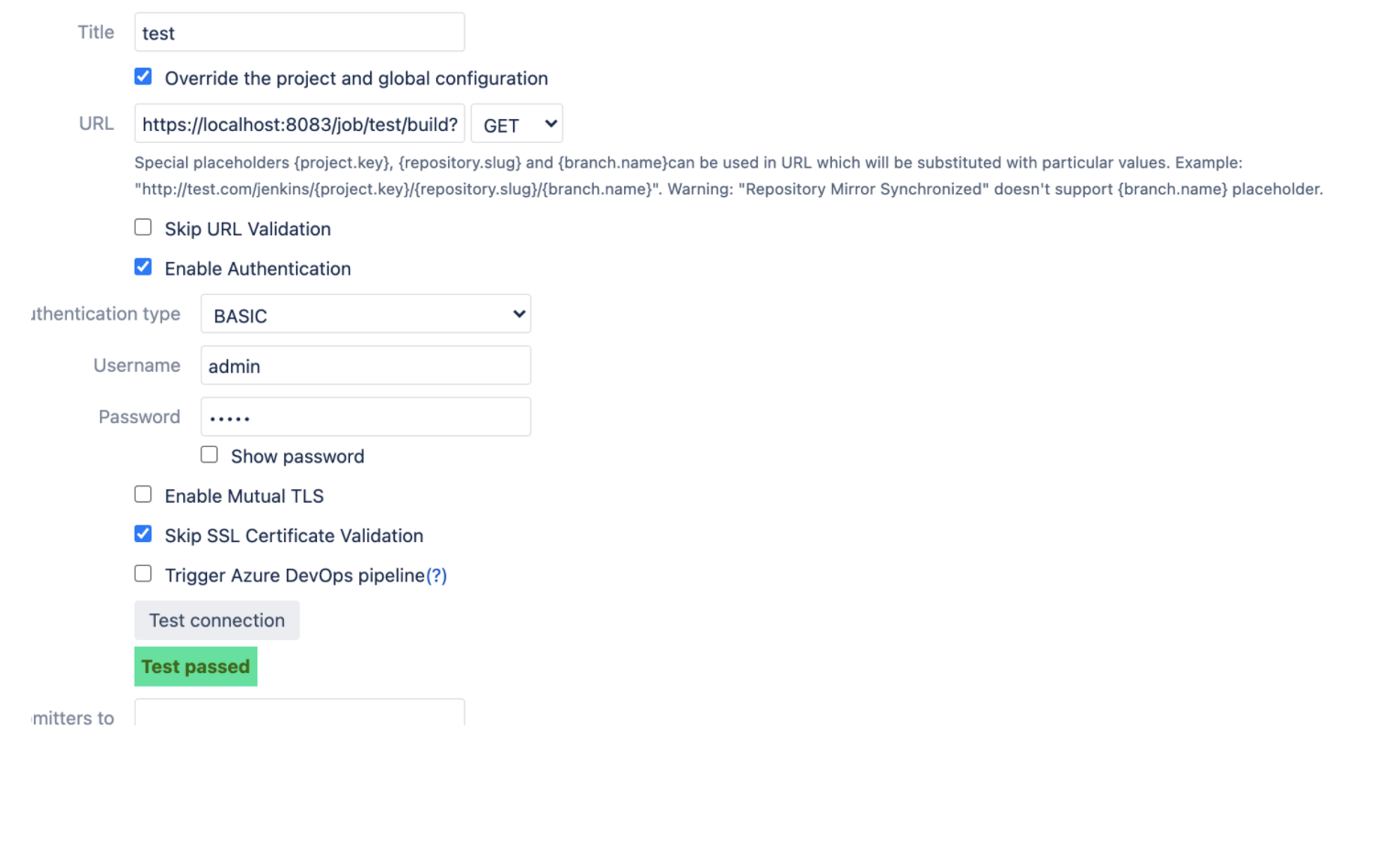Disable the Enable Authentication checkbox
The width and height of the screenshot is (1400, 859).
143,267
